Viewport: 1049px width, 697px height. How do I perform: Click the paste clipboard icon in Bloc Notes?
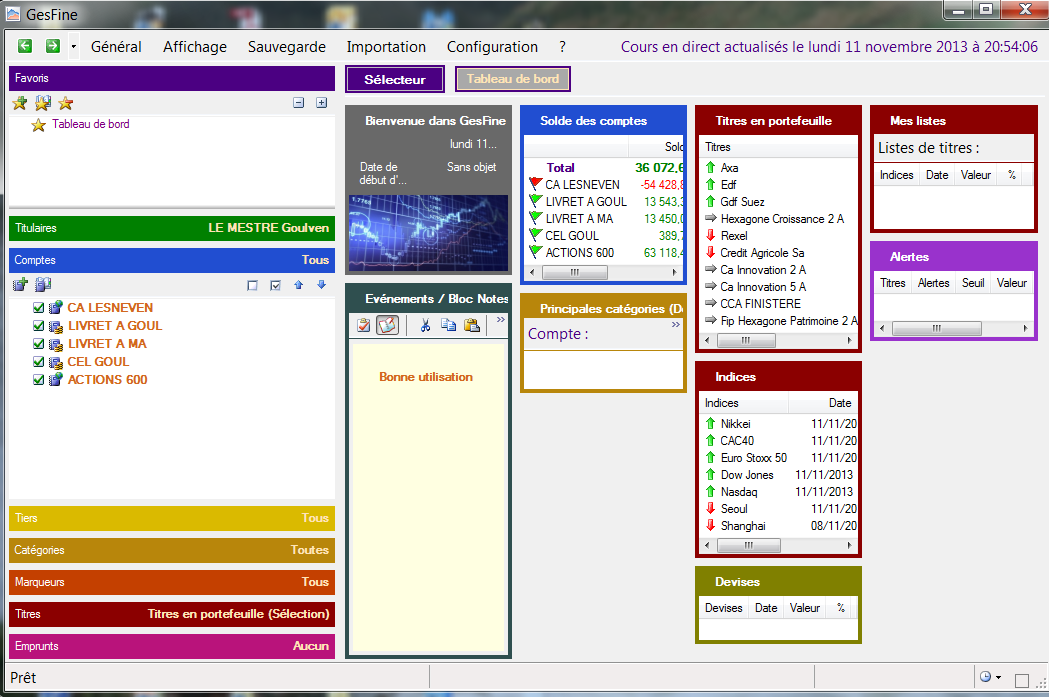pos(471,325)
